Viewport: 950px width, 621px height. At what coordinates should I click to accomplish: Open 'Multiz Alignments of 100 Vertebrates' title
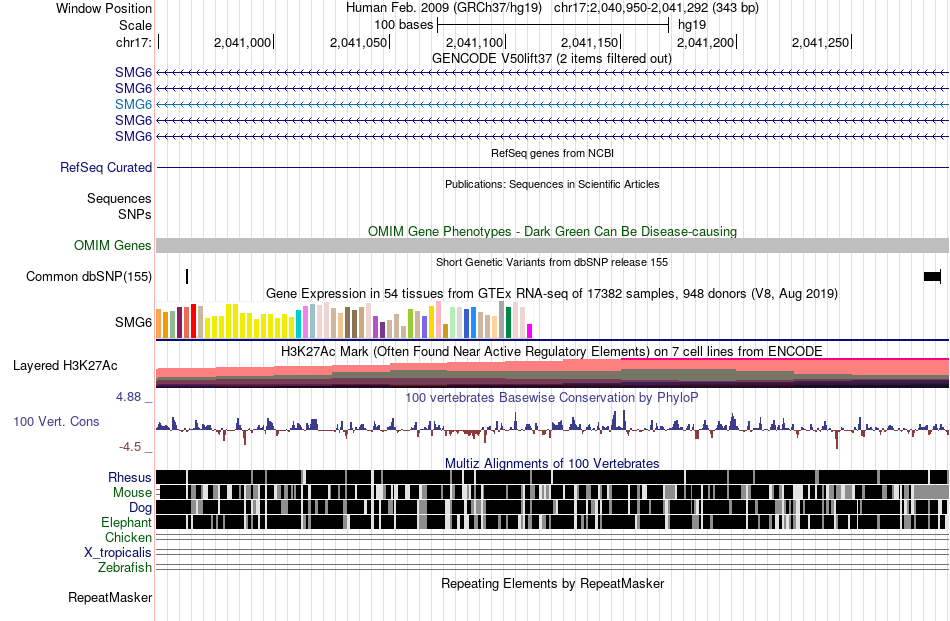(x=552, y=463)
